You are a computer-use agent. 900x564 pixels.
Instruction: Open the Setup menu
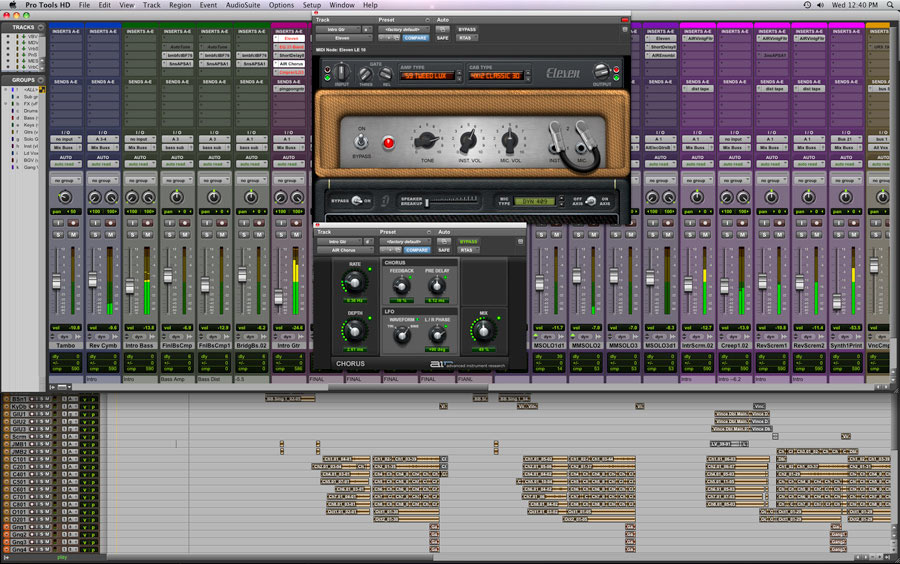312,5
